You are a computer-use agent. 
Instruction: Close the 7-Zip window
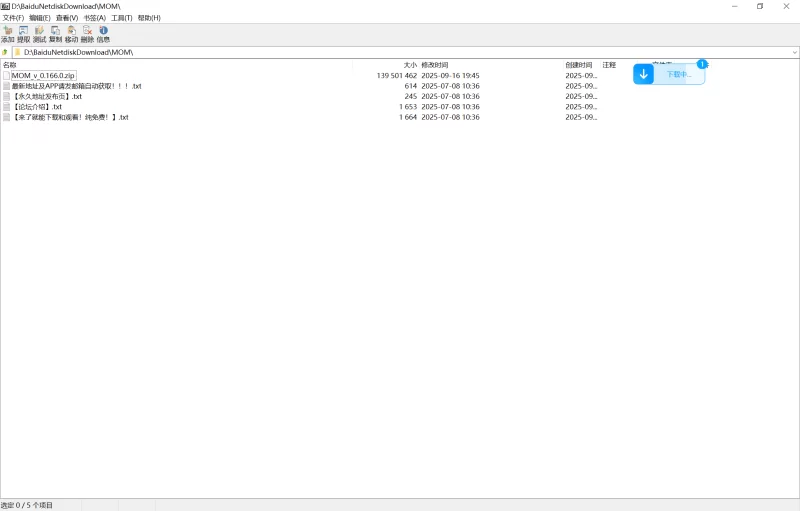[786, 6]
